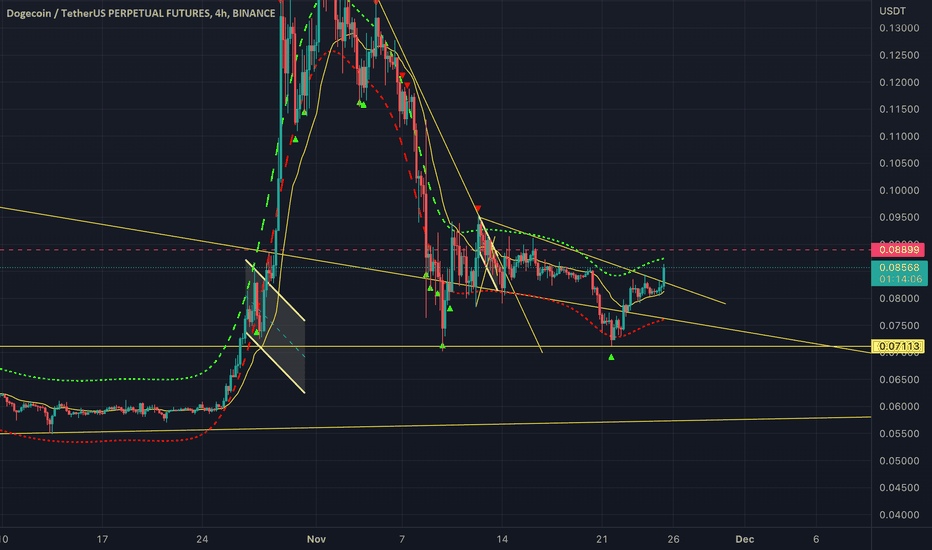Click the 0.05000 price axis label
This screenshot has height=550, width=932.
tap(899, 461)
